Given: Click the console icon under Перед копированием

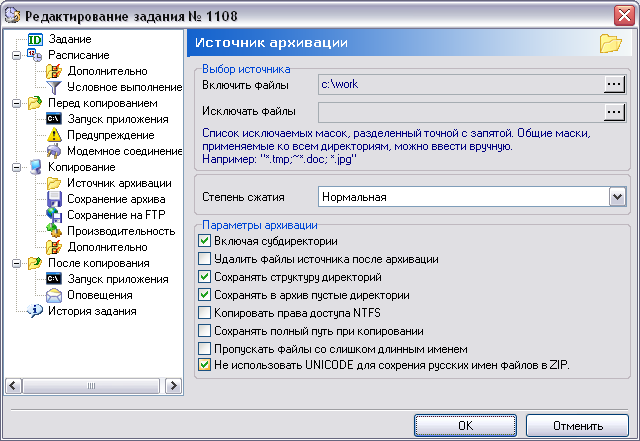Looking at the screenshot, I should coord(54,119).
